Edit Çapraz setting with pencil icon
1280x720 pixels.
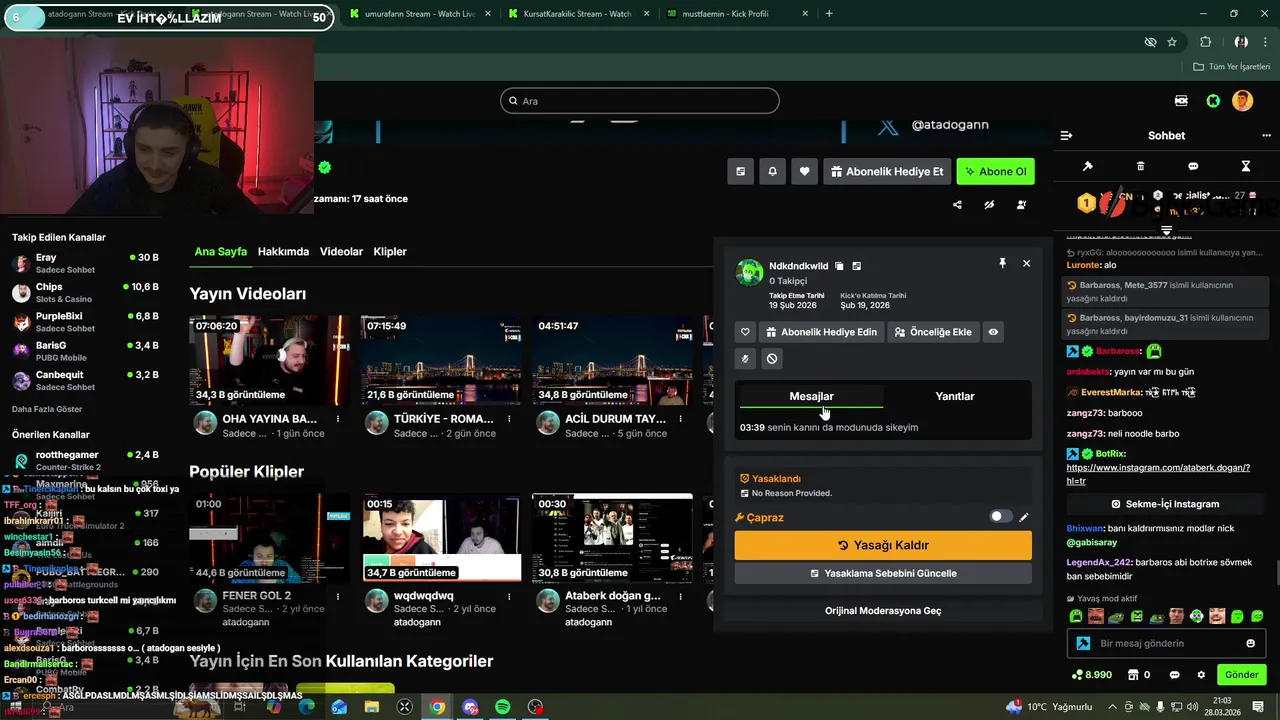coord(1024,517)
